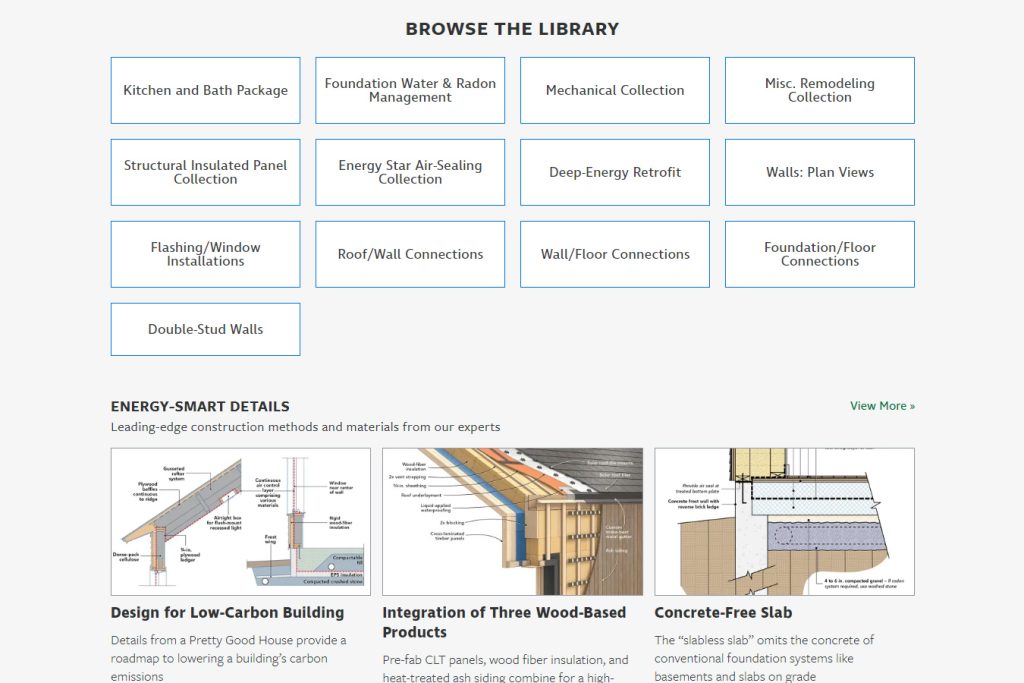Open Roof/Wall Connections

pyautogui.click(x=410, y=254)
